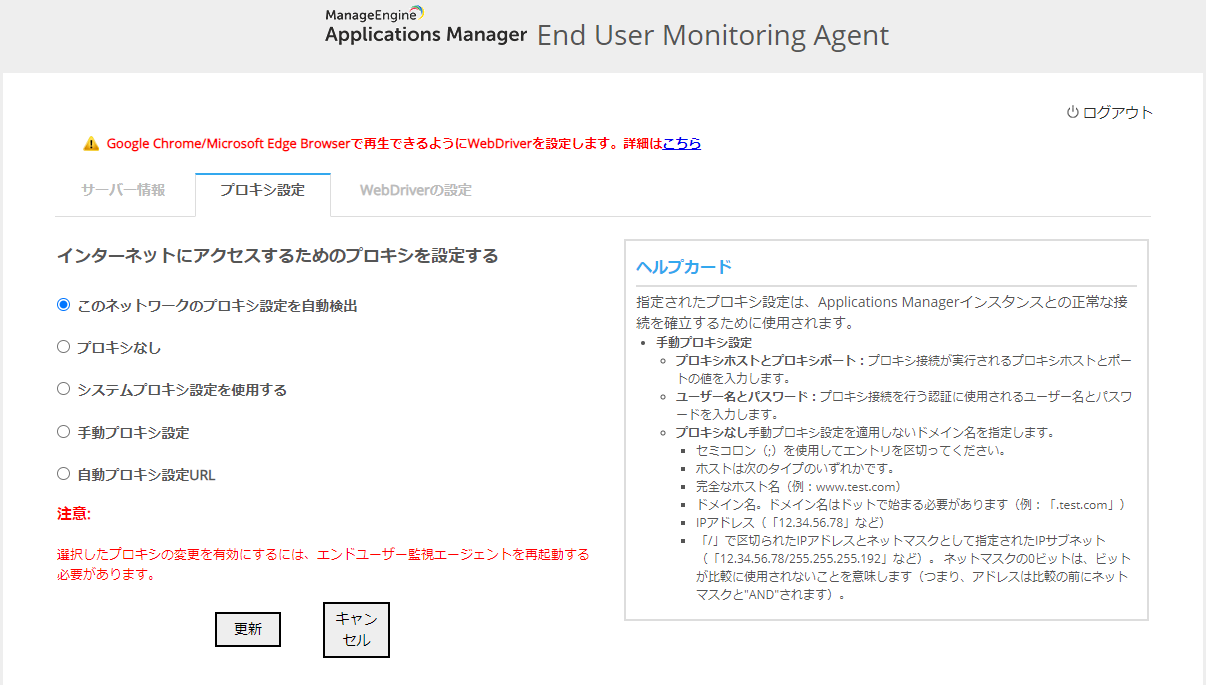Screen dimensions: 1206x685
Task: Click the power icon beside ログアウト
Action: pos(1072,113)
